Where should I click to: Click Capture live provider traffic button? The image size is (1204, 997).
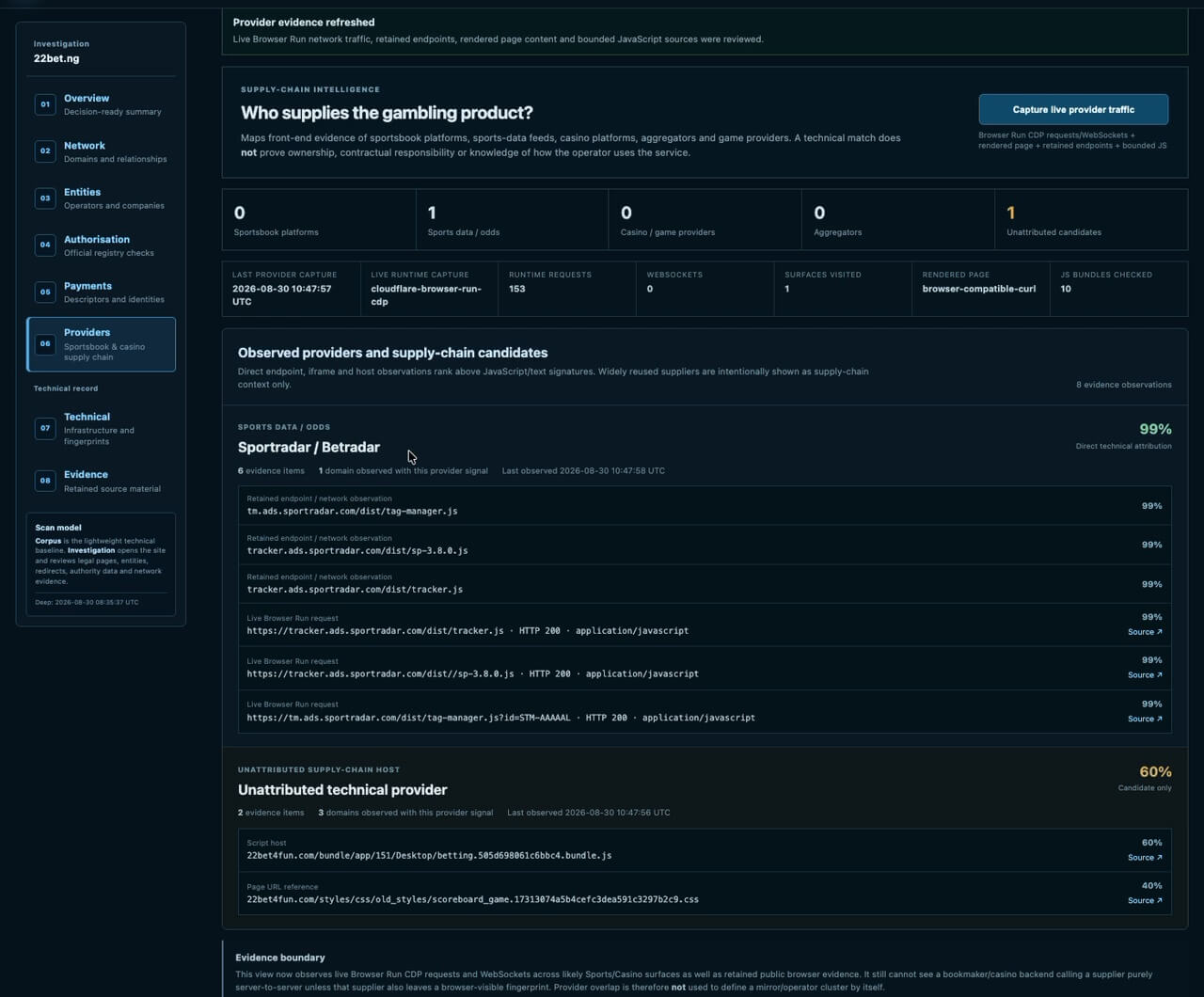click(x=1073, y=109)
